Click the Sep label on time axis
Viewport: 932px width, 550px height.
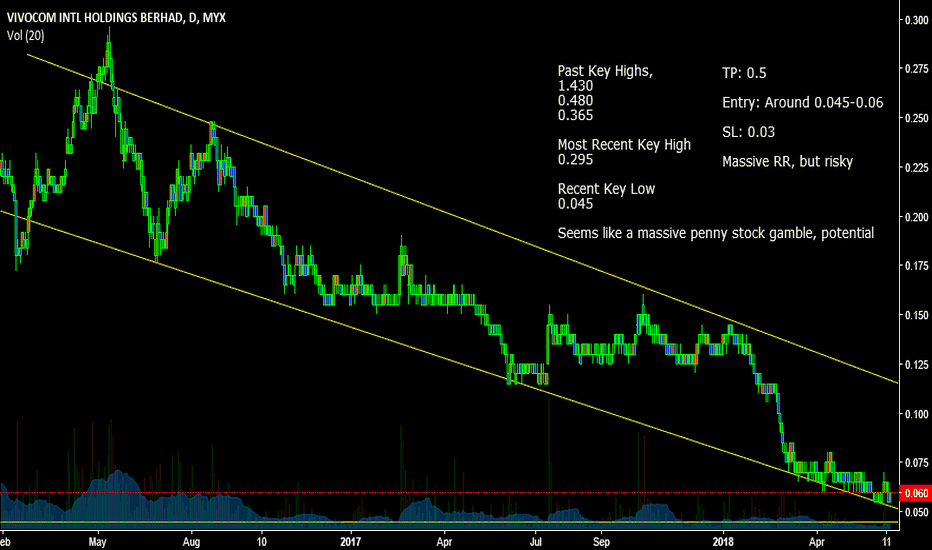tap(602, 542)
